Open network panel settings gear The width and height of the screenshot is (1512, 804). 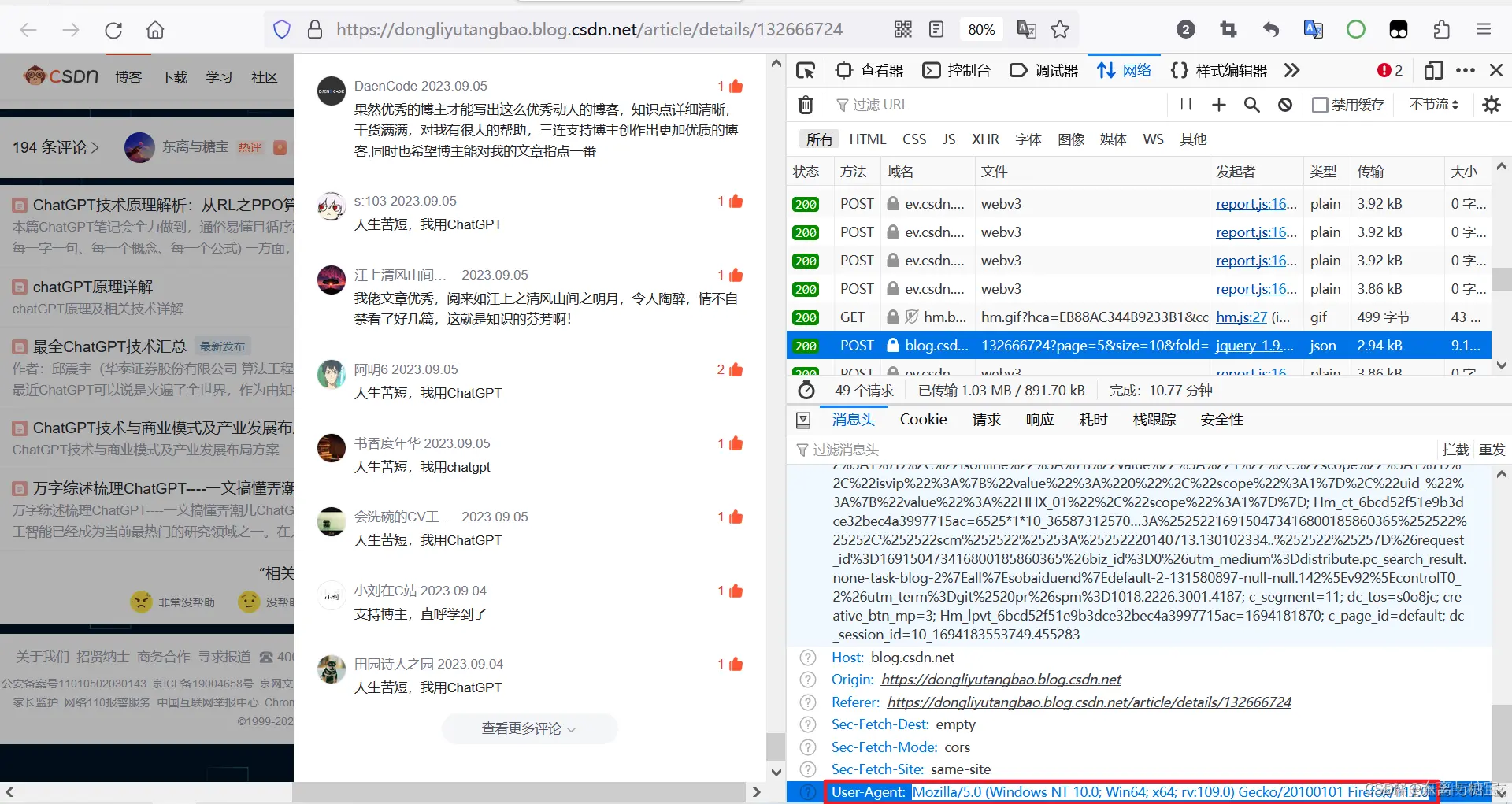click(x=1491, y=104)
